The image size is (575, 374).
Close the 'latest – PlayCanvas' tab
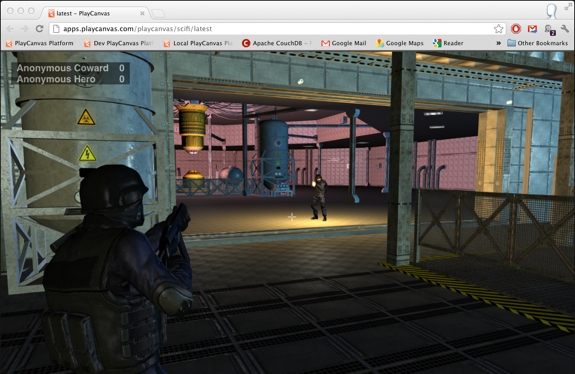pyautogui.click(x=142, y=13)
